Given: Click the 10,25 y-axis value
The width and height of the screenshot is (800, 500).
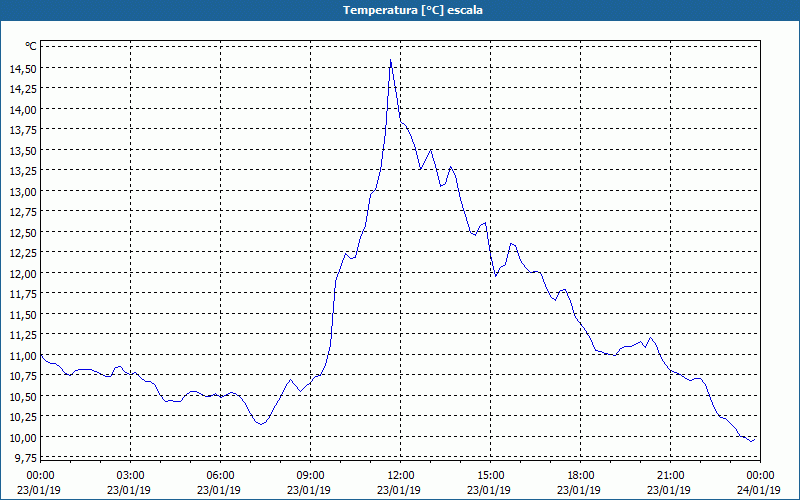Looking at the screenshot, I should click(x=23, y=417).
